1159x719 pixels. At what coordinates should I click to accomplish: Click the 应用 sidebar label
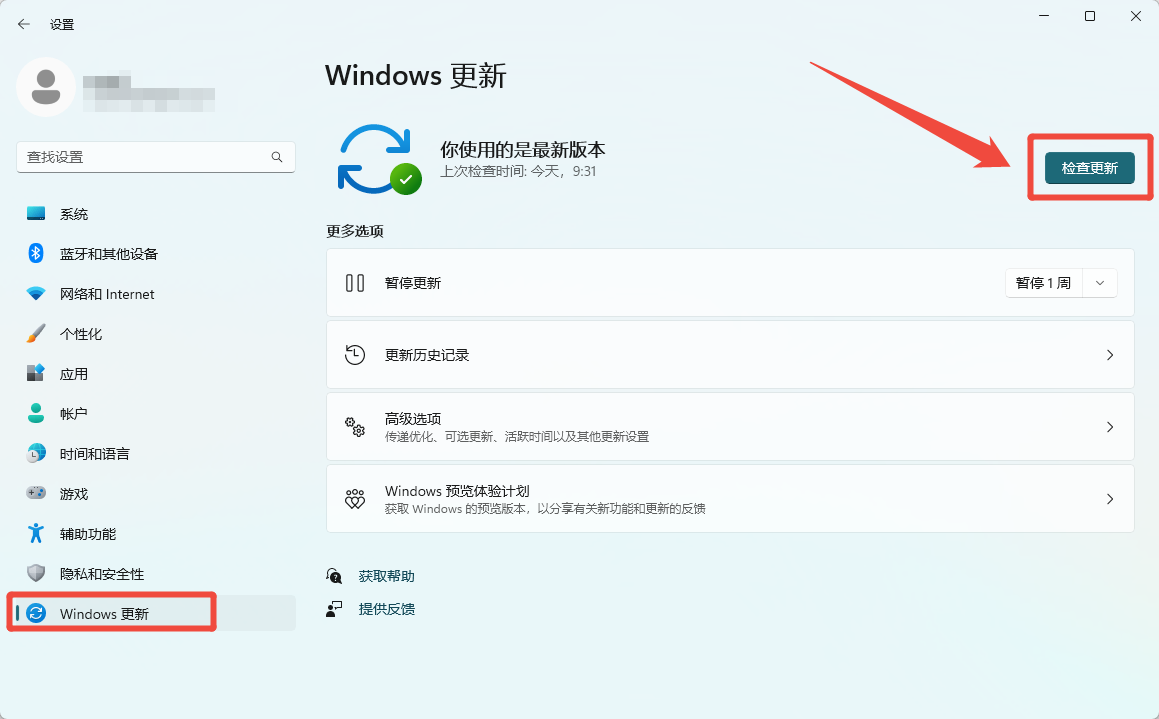click(x=74, y=374)
